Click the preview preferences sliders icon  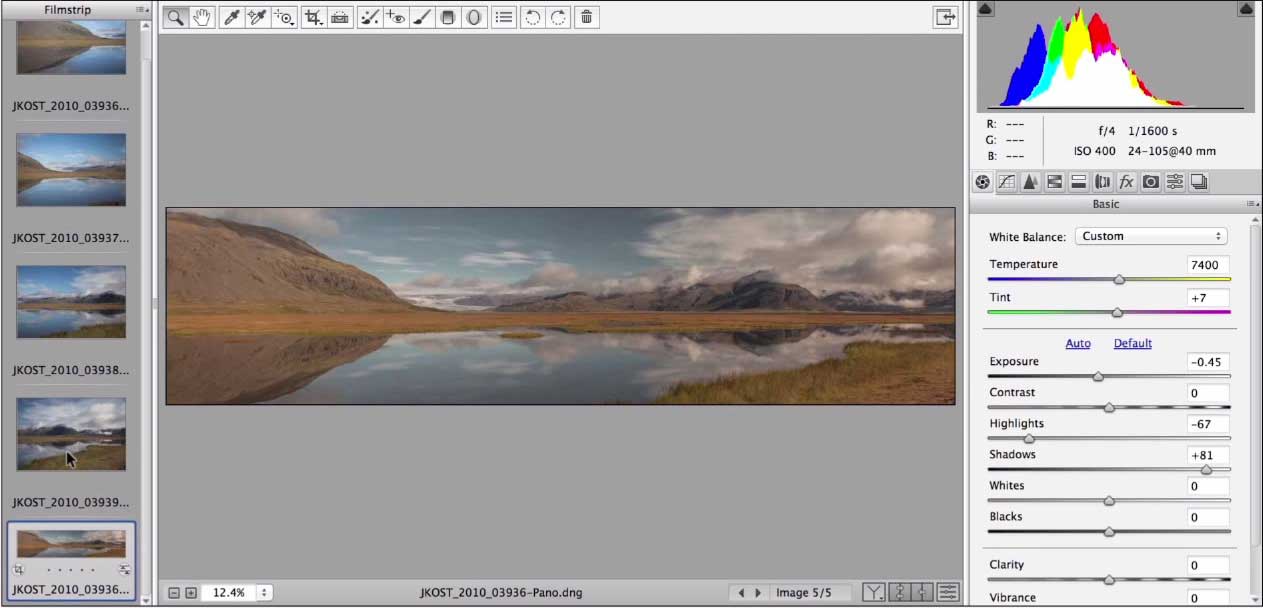pos(947,593)
